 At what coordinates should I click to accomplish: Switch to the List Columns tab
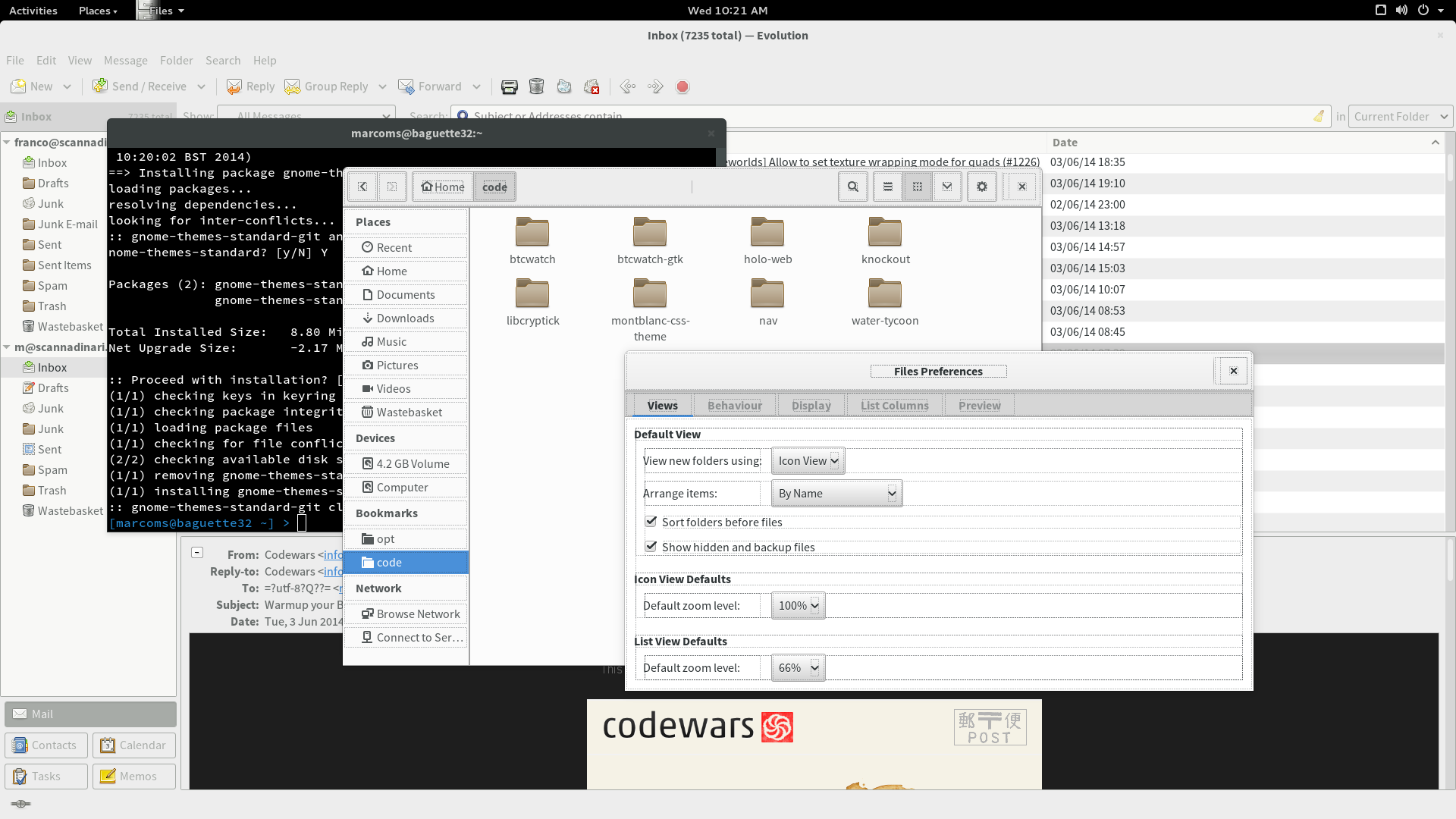[x=895, y=406]
